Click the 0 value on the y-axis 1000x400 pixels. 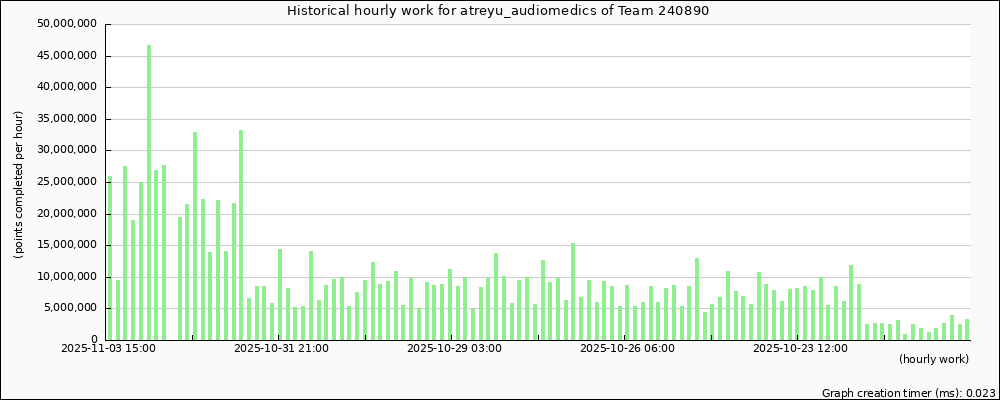point(93,340)
